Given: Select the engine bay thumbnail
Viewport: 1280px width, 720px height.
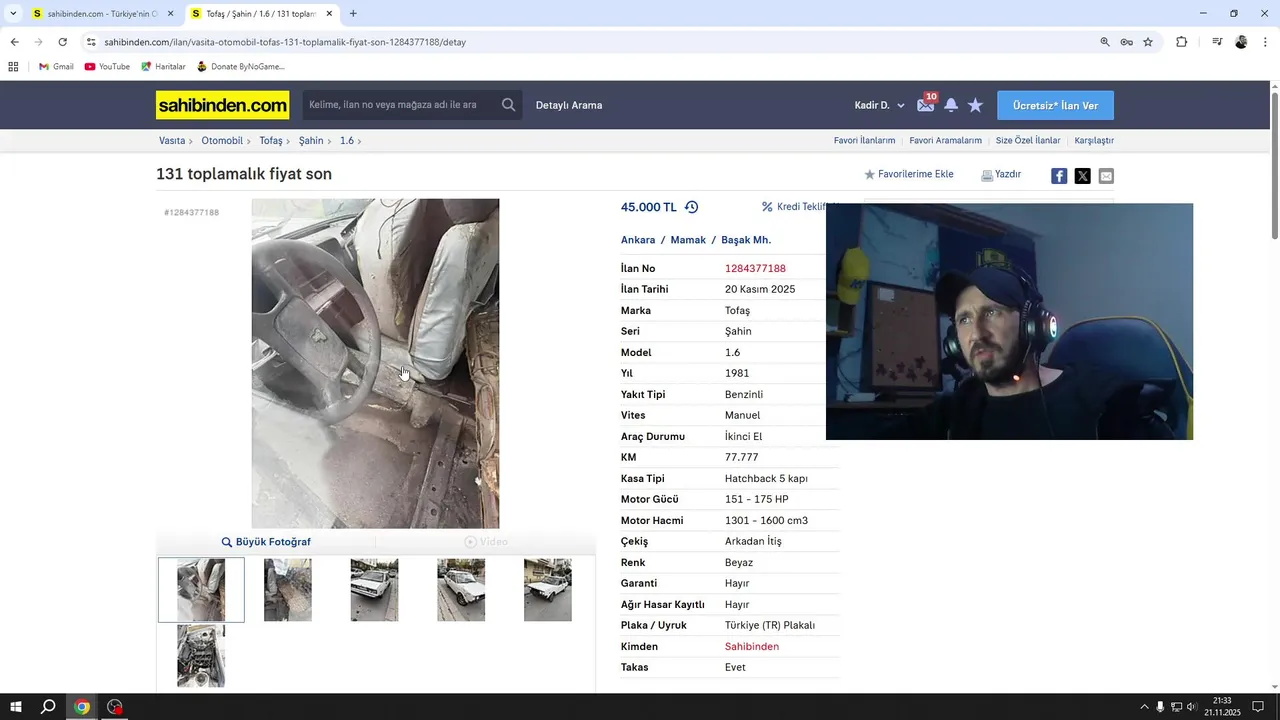Looking at the screenshot, I should coord(201,656).
